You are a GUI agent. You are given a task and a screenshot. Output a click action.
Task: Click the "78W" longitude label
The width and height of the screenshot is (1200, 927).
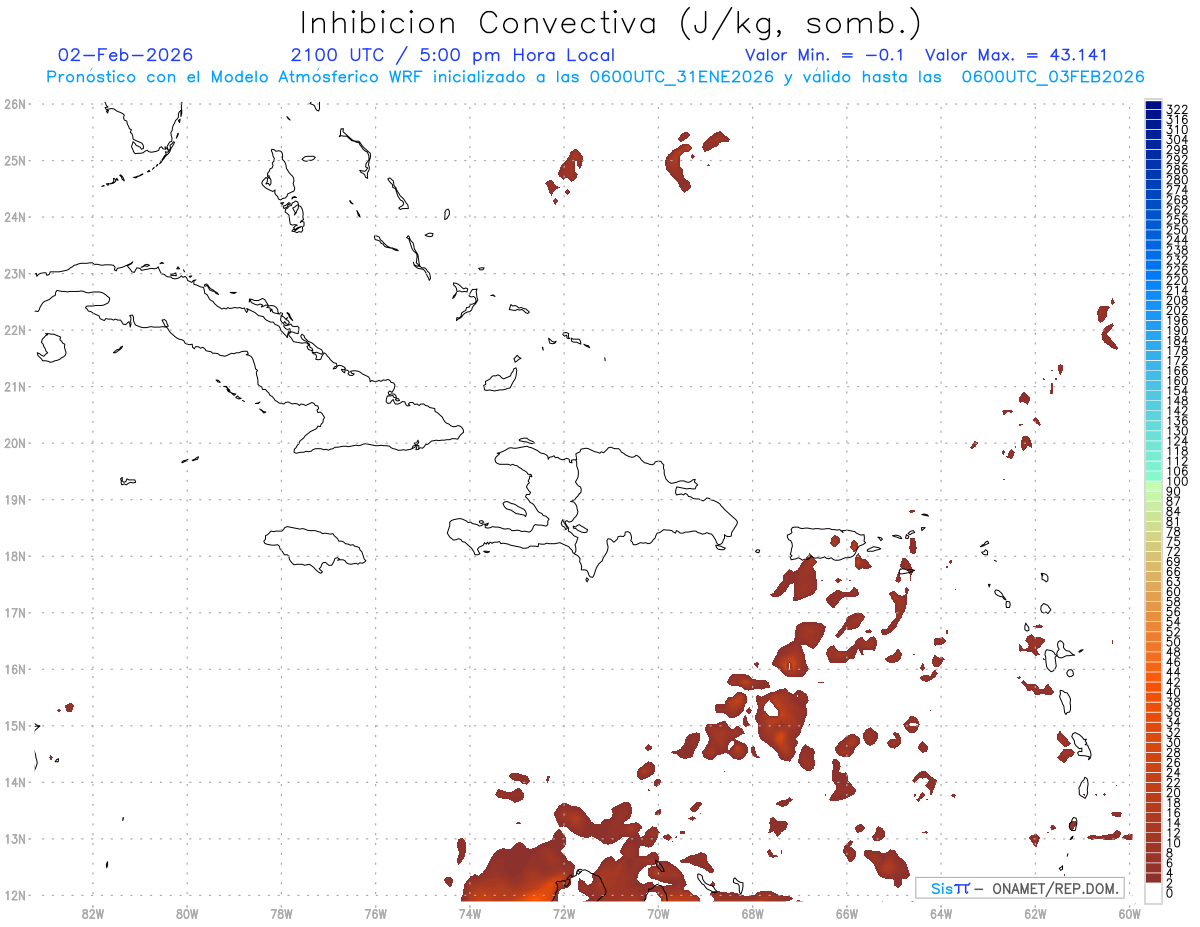point(281,912)
